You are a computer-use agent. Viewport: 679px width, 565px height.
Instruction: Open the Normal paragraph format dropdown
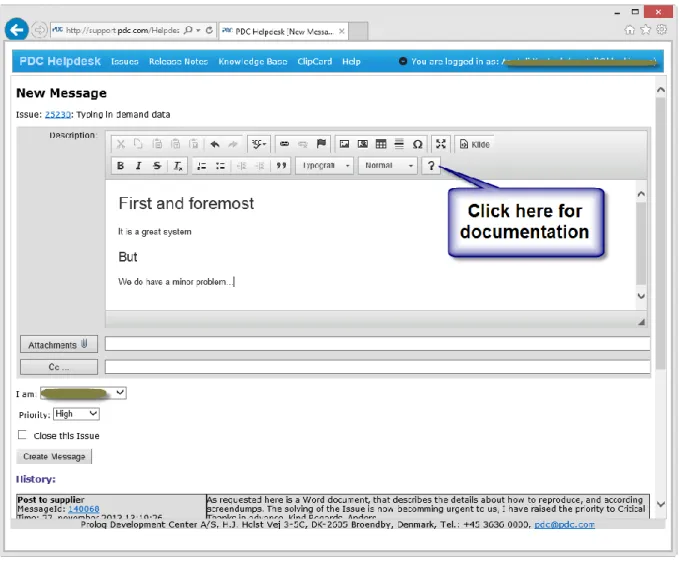(x=388, y=165)
